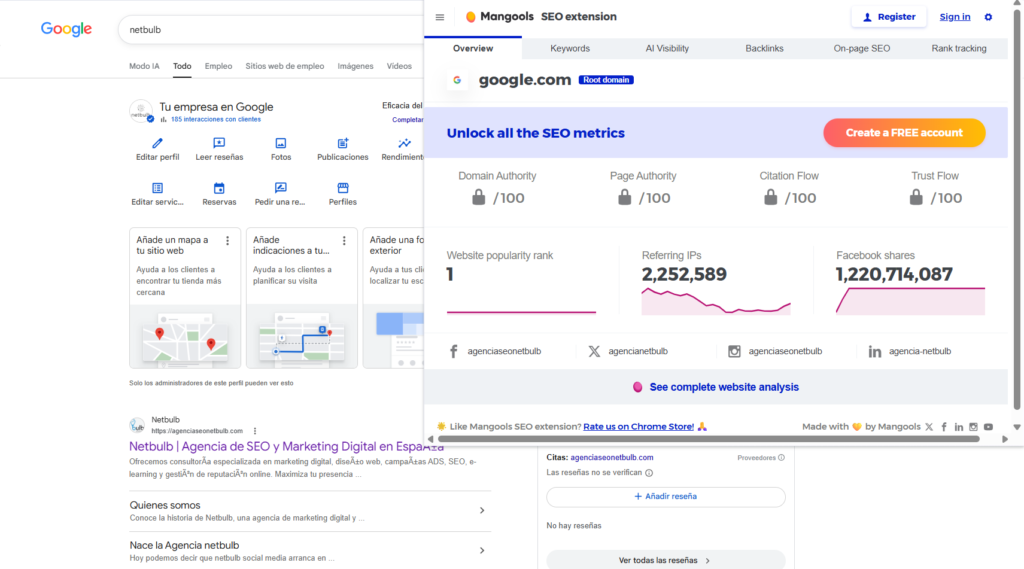Click the Proveedores info icon

pyautogui.click(x=781, y=458)
